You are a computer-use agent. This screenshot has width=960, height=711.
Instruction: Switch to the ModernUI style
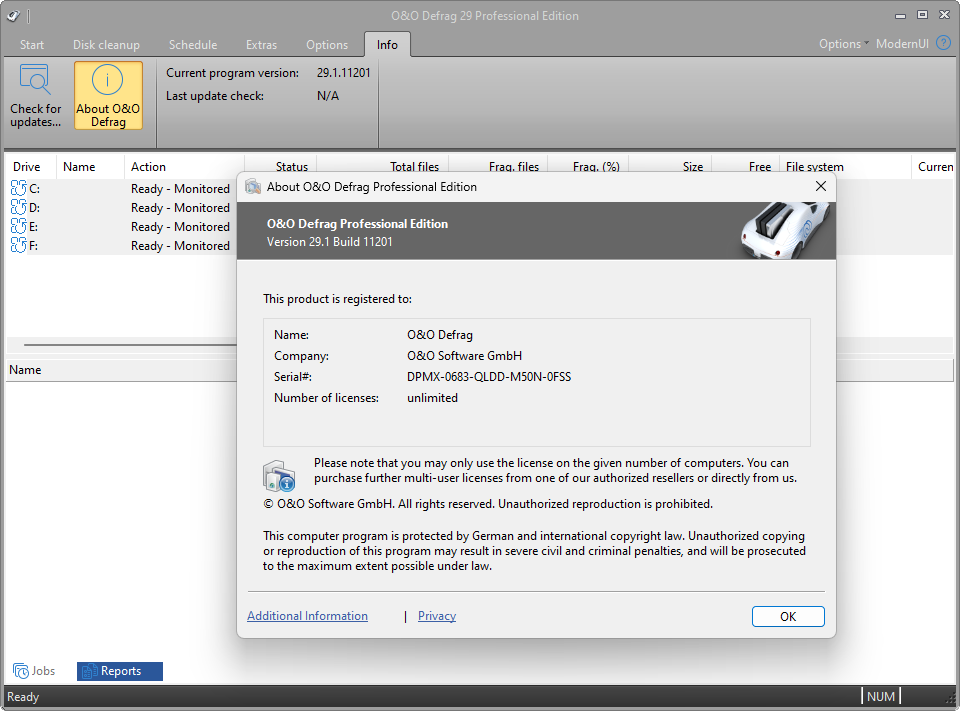click(x=902, y=43)
